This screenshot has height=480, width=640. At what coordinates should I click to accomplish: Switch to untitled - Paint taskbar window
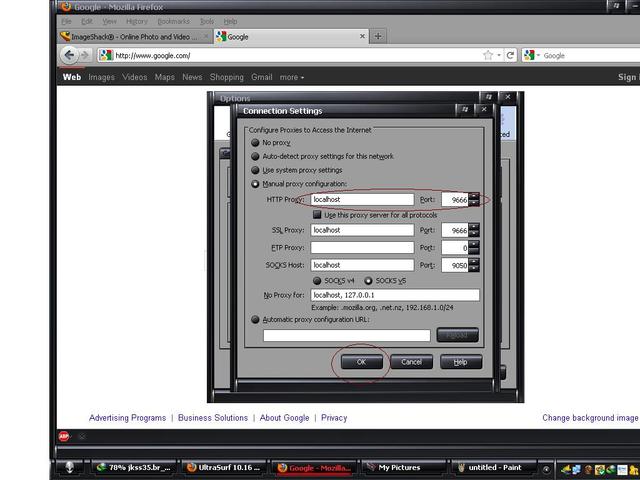click(x=494, y=468)
